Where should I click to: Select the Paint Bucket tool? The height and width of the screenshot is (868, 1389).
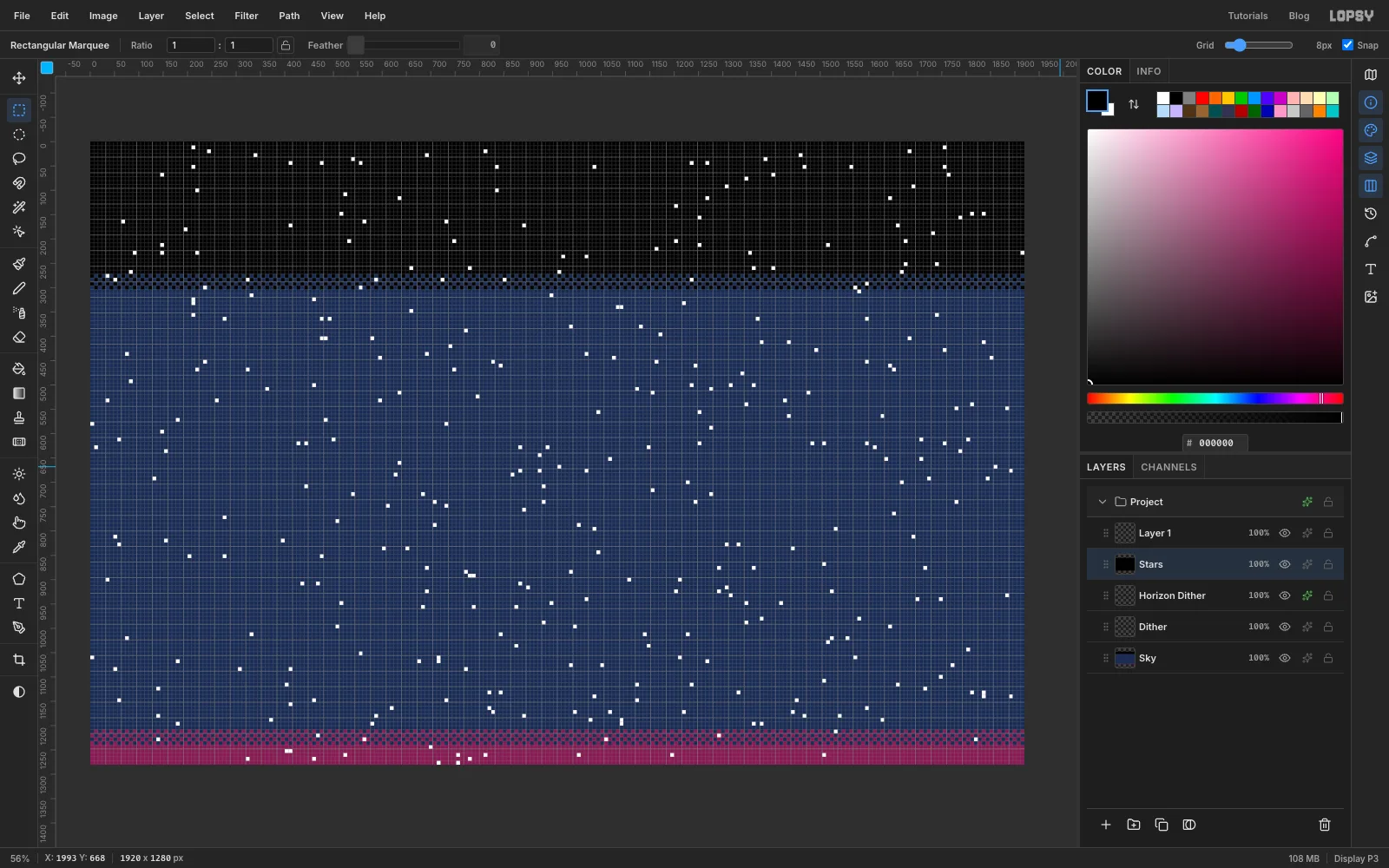pyautogui.click(x=19, y=369)
